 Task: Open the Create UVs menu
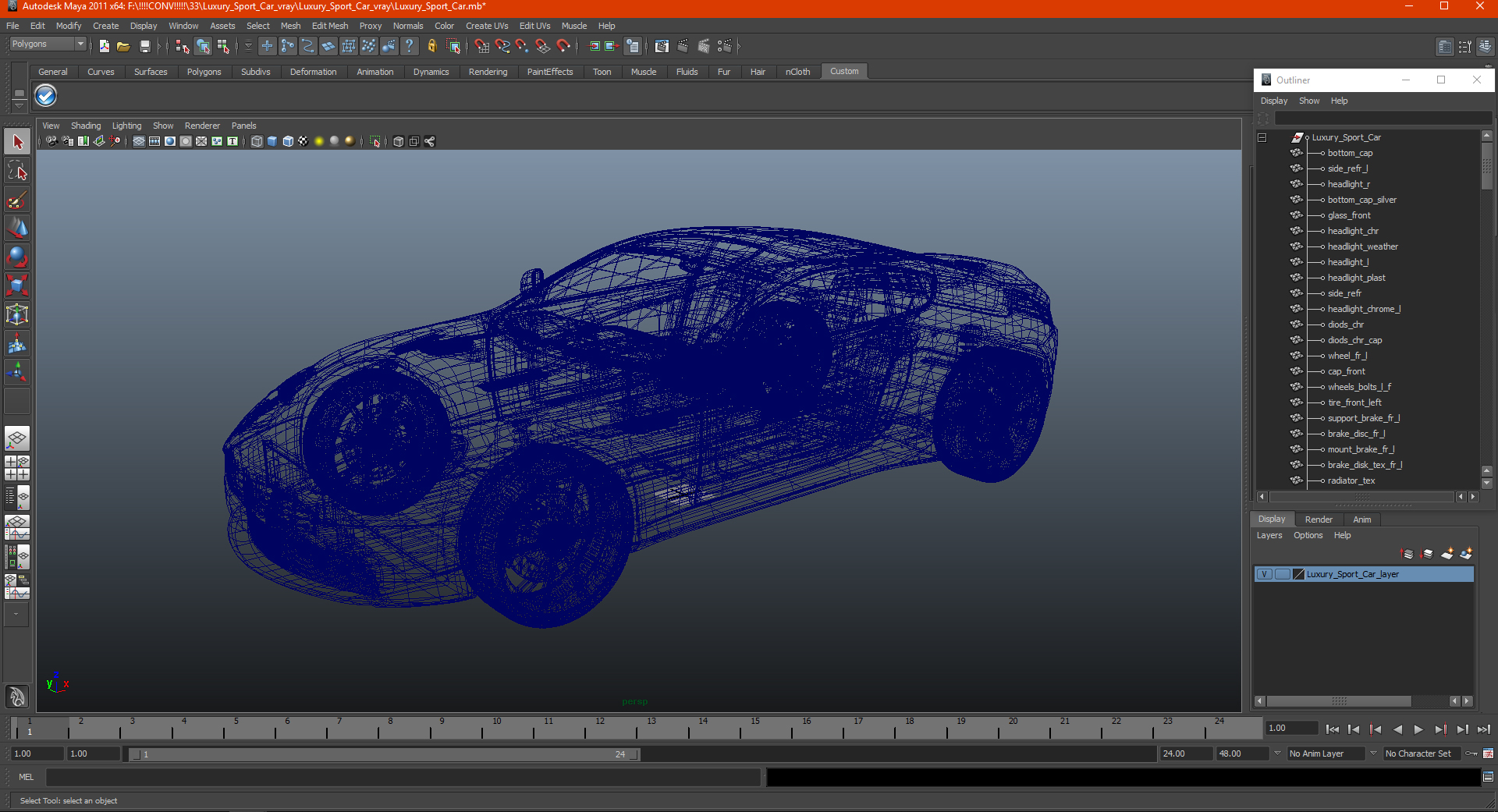click(x=487, y=26)
